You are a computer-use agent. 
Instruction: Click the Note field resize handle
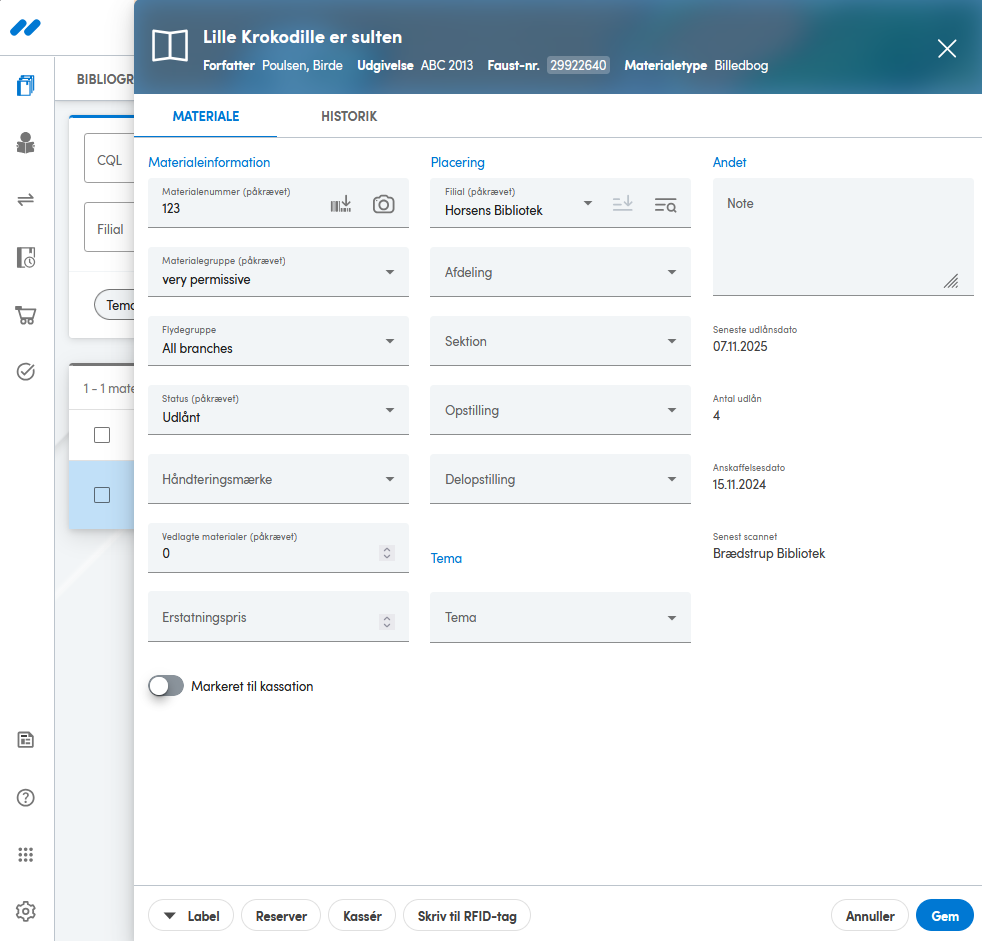point(951,281)
